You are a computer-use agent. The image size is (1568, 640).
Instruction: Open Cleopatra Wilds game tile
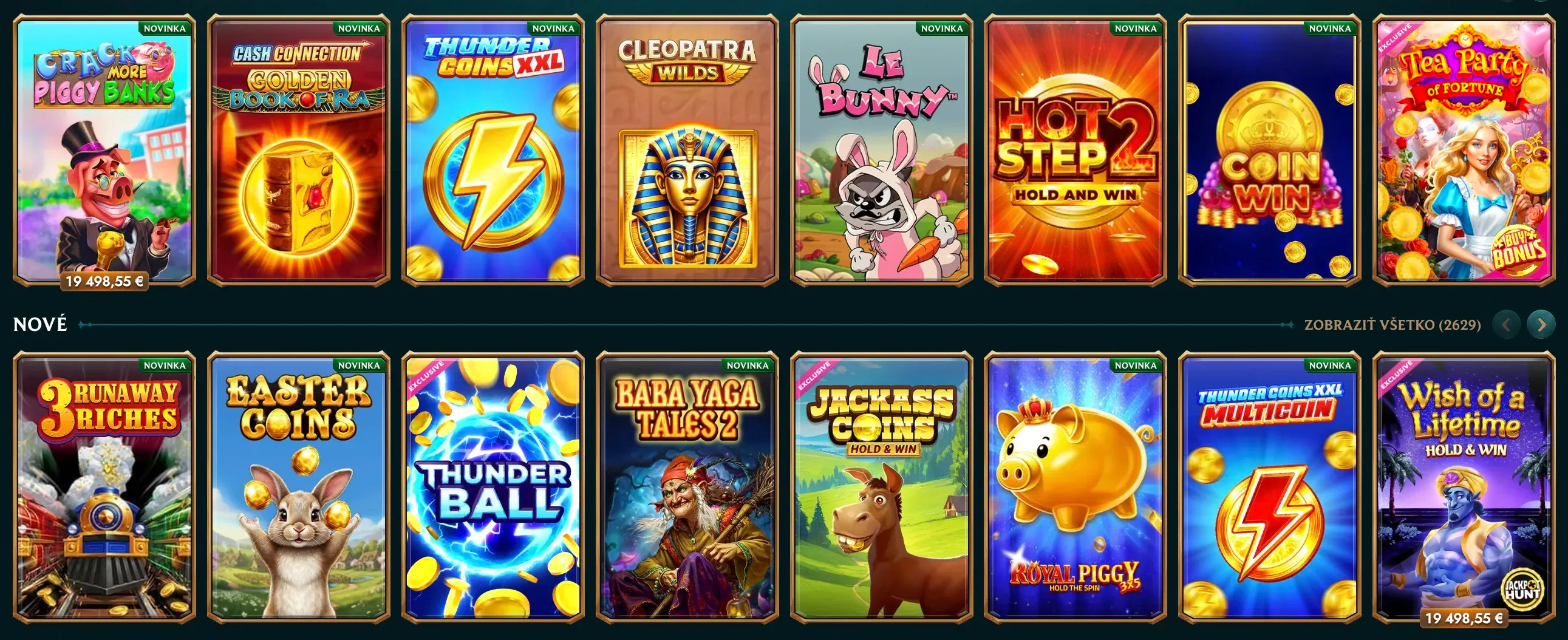pyautogui.click(x=687, y=150)
